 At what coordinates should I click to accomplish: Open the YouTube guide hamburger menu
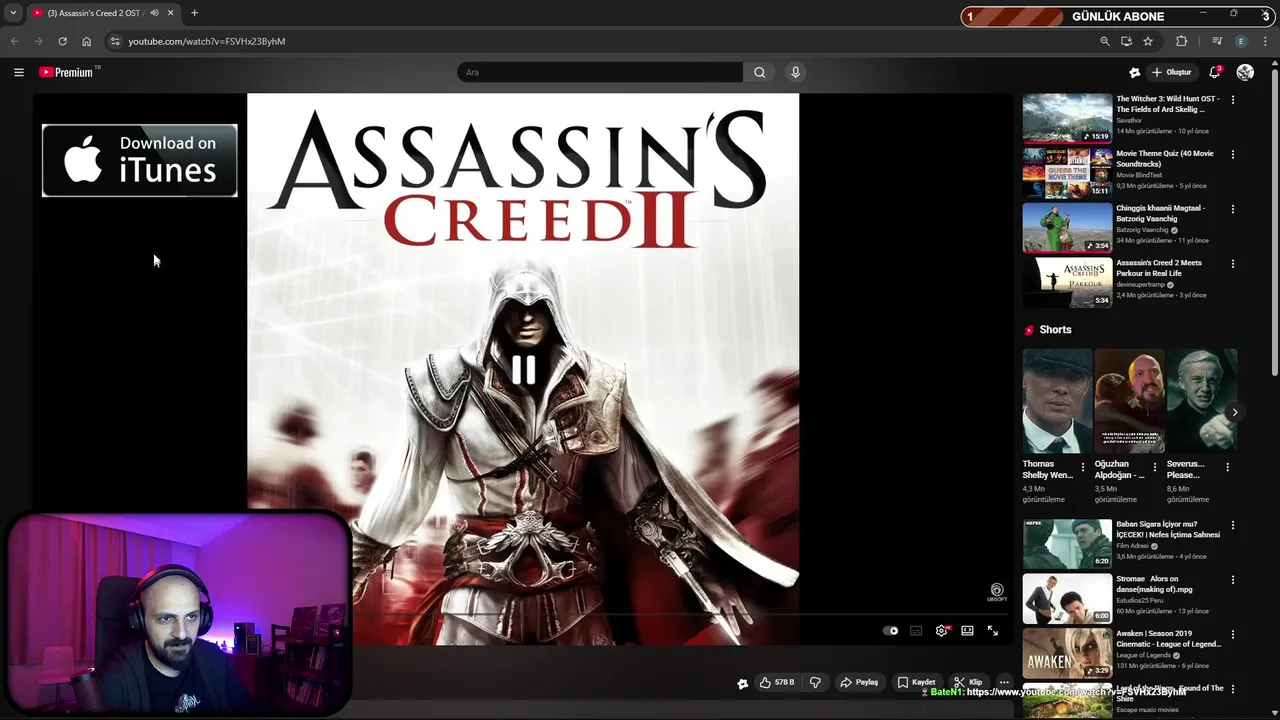pos(18,72)
